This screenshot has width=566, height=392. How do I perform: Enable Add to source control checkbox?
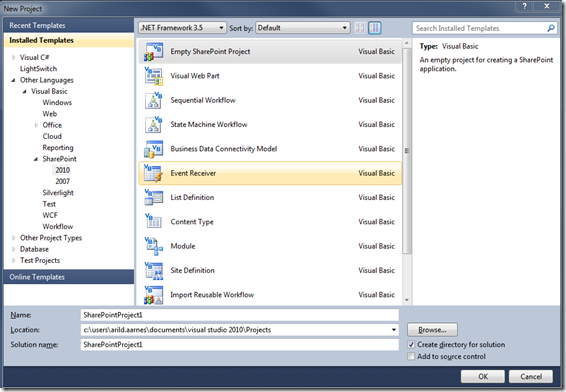pyautogui.click(x=411, y=357)
